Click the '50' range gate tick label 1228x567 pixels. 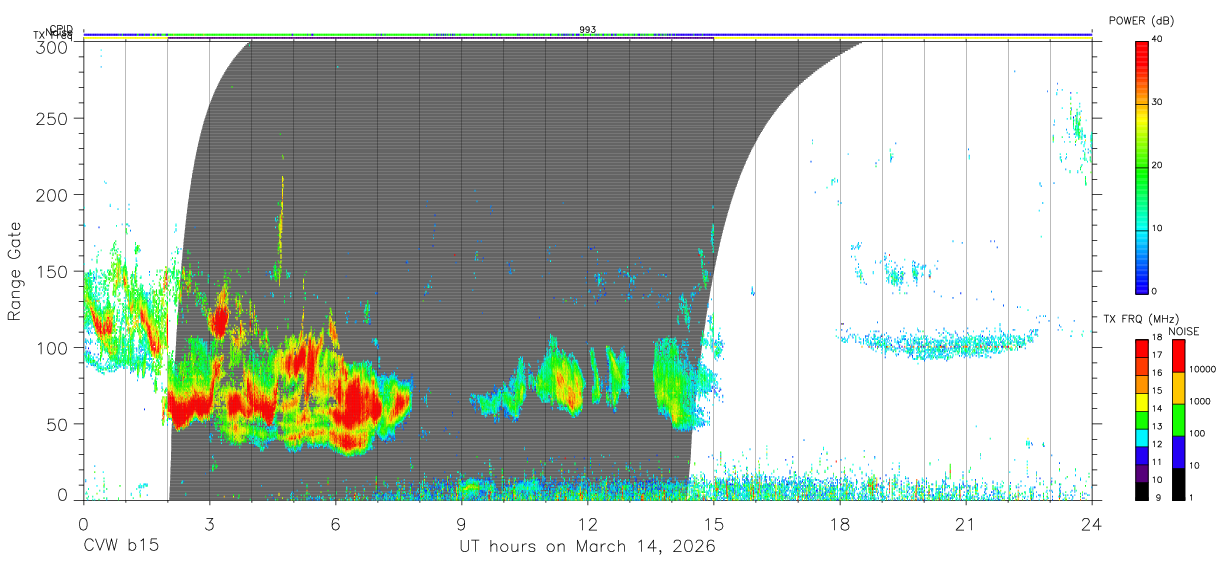pyautogui.click(x=56, y=424)
